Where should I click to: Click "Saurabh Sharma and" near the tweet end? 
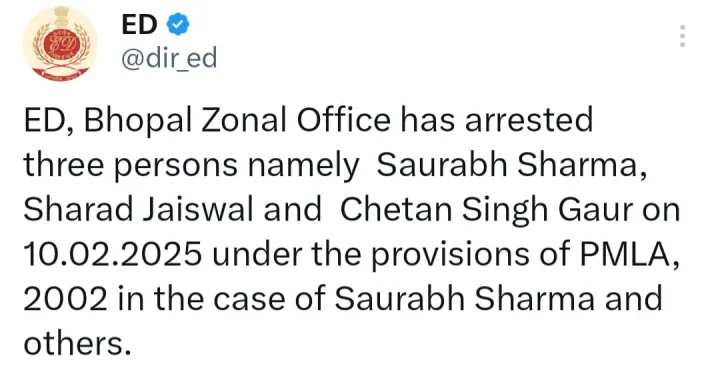point(499,299)
